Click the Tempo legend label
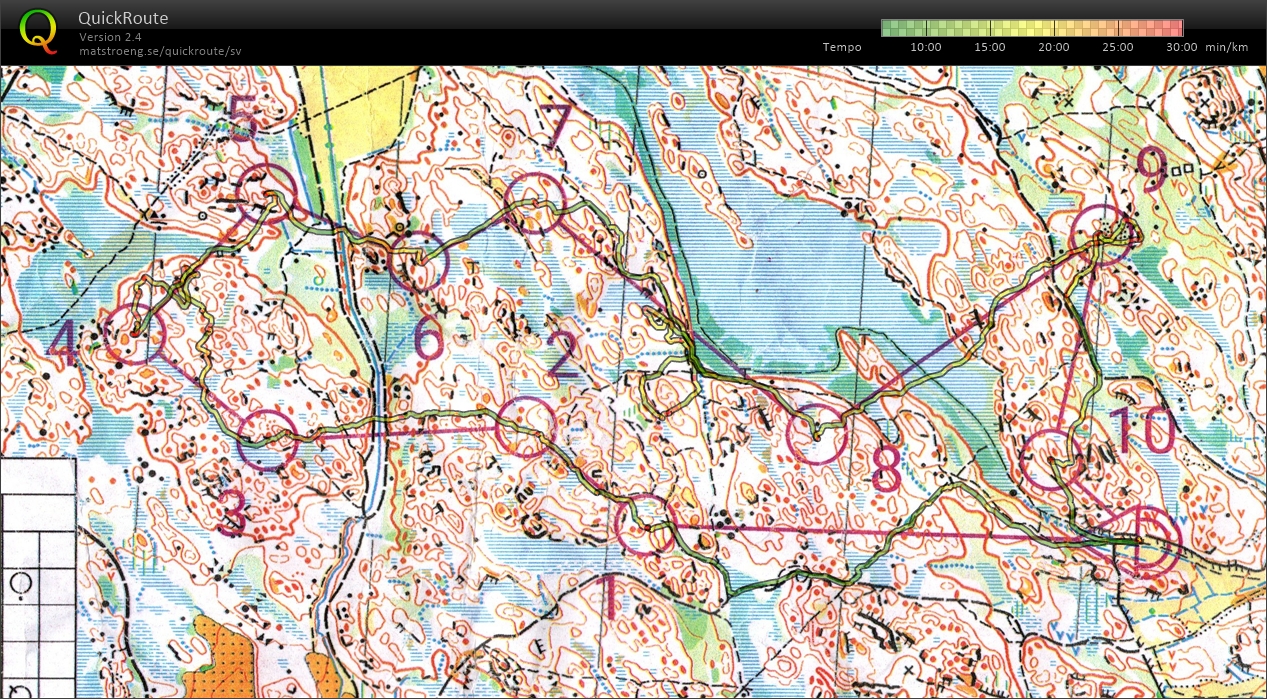Viewport: 1267px width, 699px height. click(x=842, y=47)
